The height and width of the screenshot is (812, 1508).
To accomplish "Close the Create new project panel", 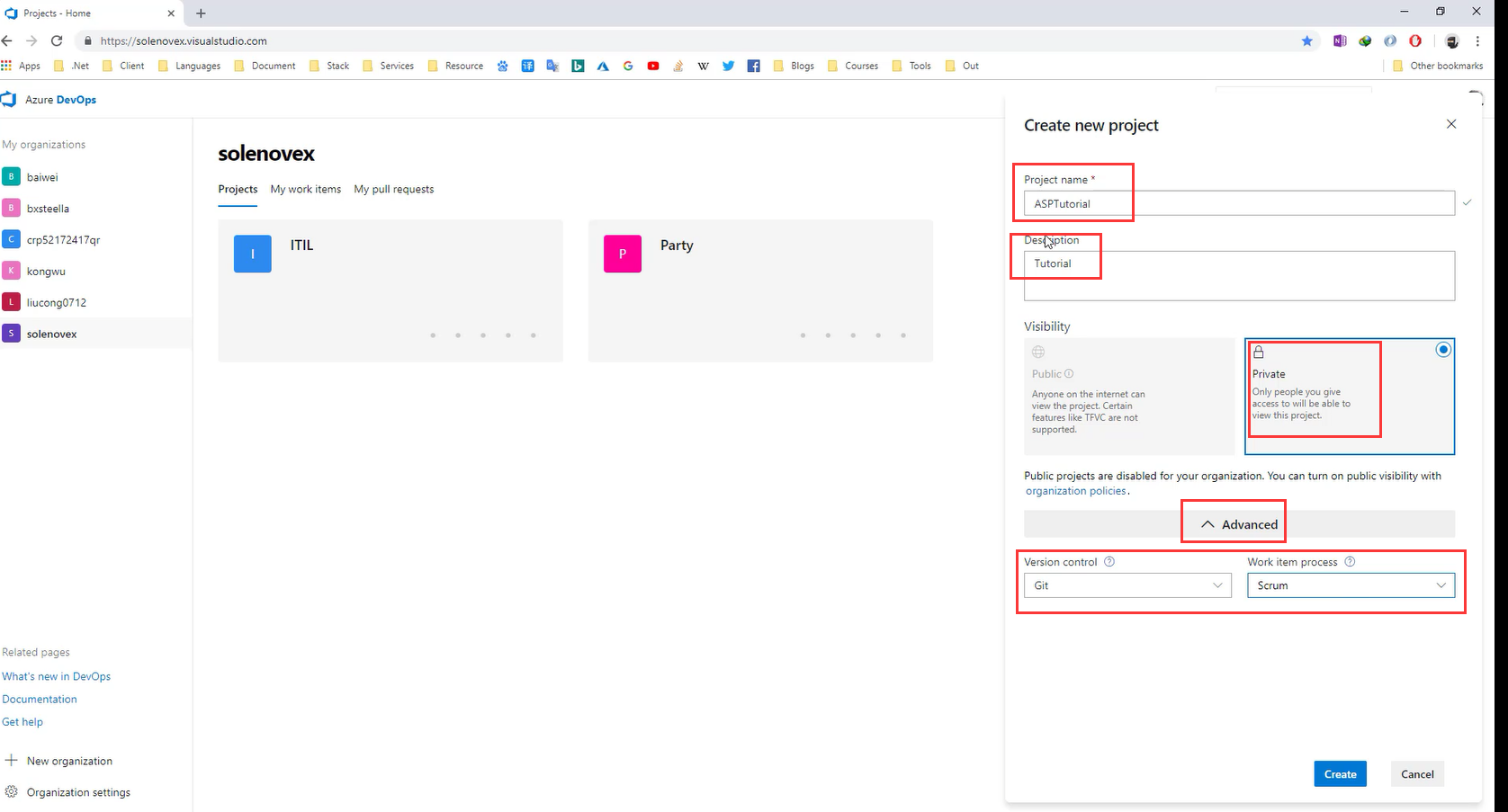I will [x=1451, y=124].
